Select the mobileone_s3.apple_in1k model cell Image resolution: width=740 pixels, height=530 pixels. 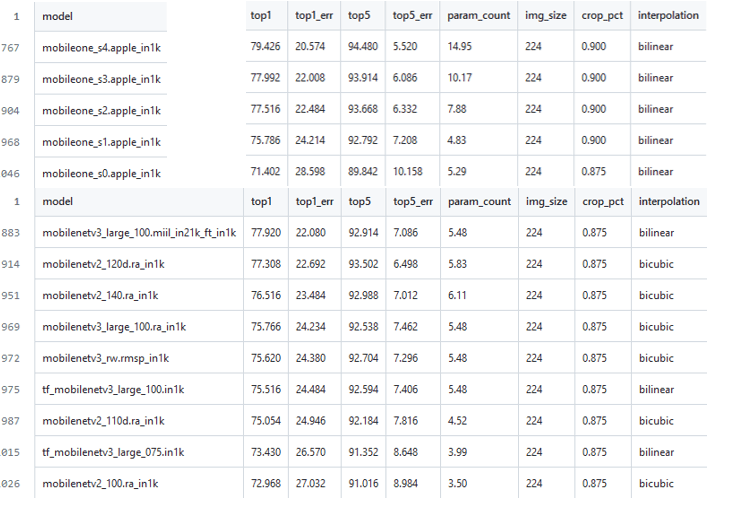point(101,79)
